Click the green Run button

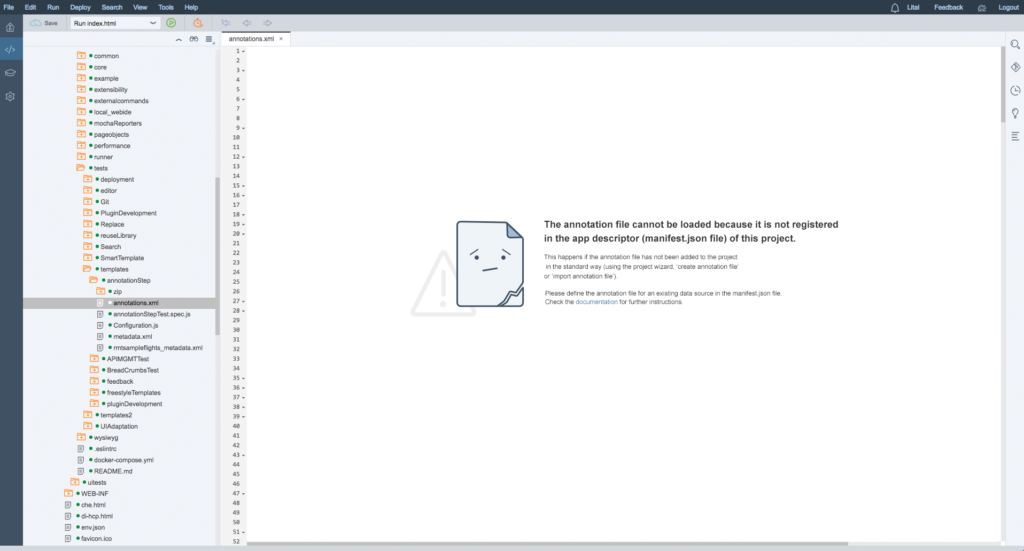(171, 23)
